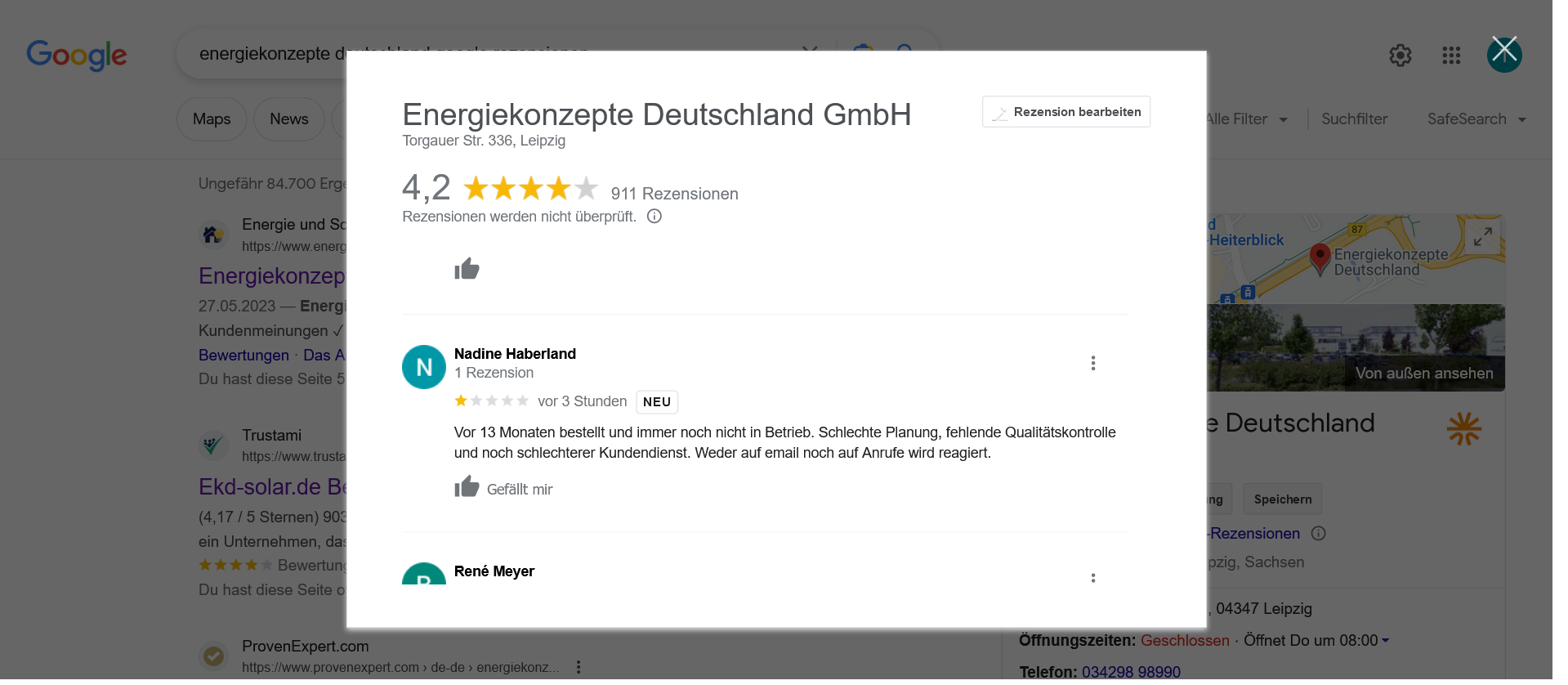Open the Google apps grid
The image size is (1568, 685).
[1451, 56]
